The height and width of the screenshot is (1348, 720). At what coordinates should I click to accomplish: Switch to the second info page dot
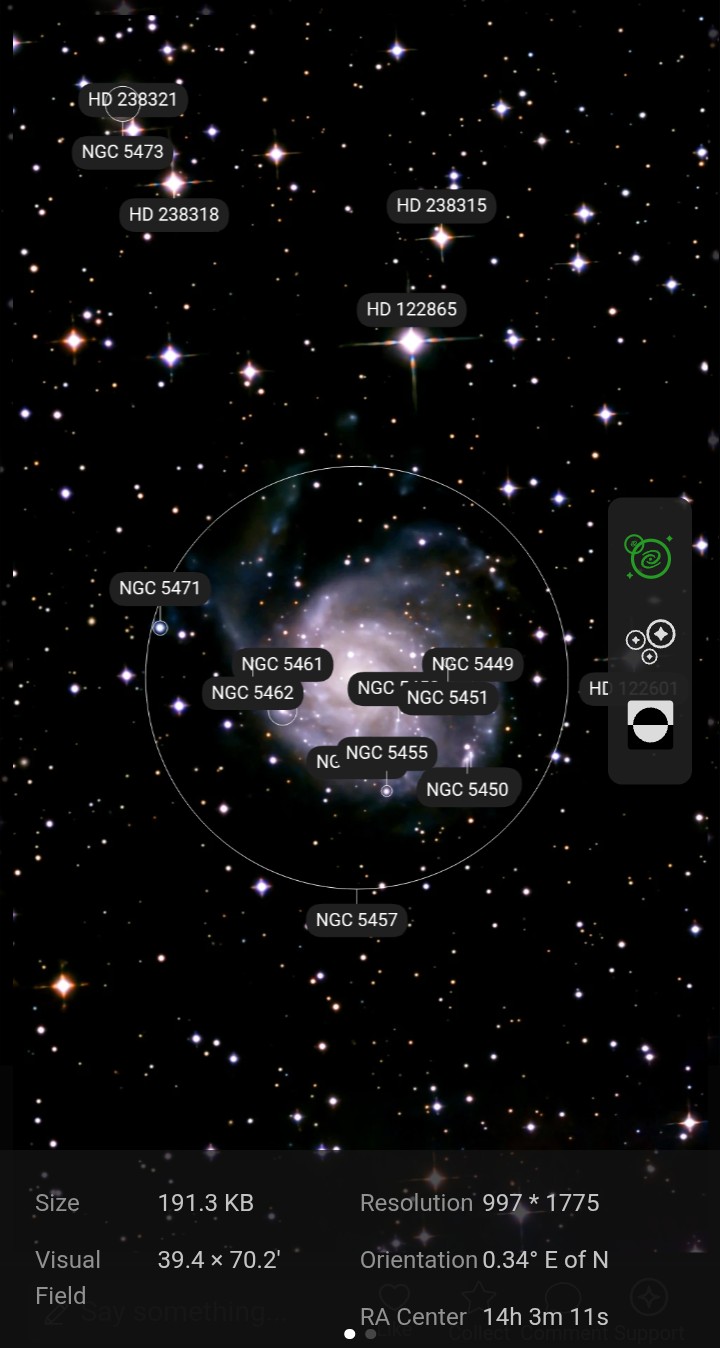coord(371,1333)
